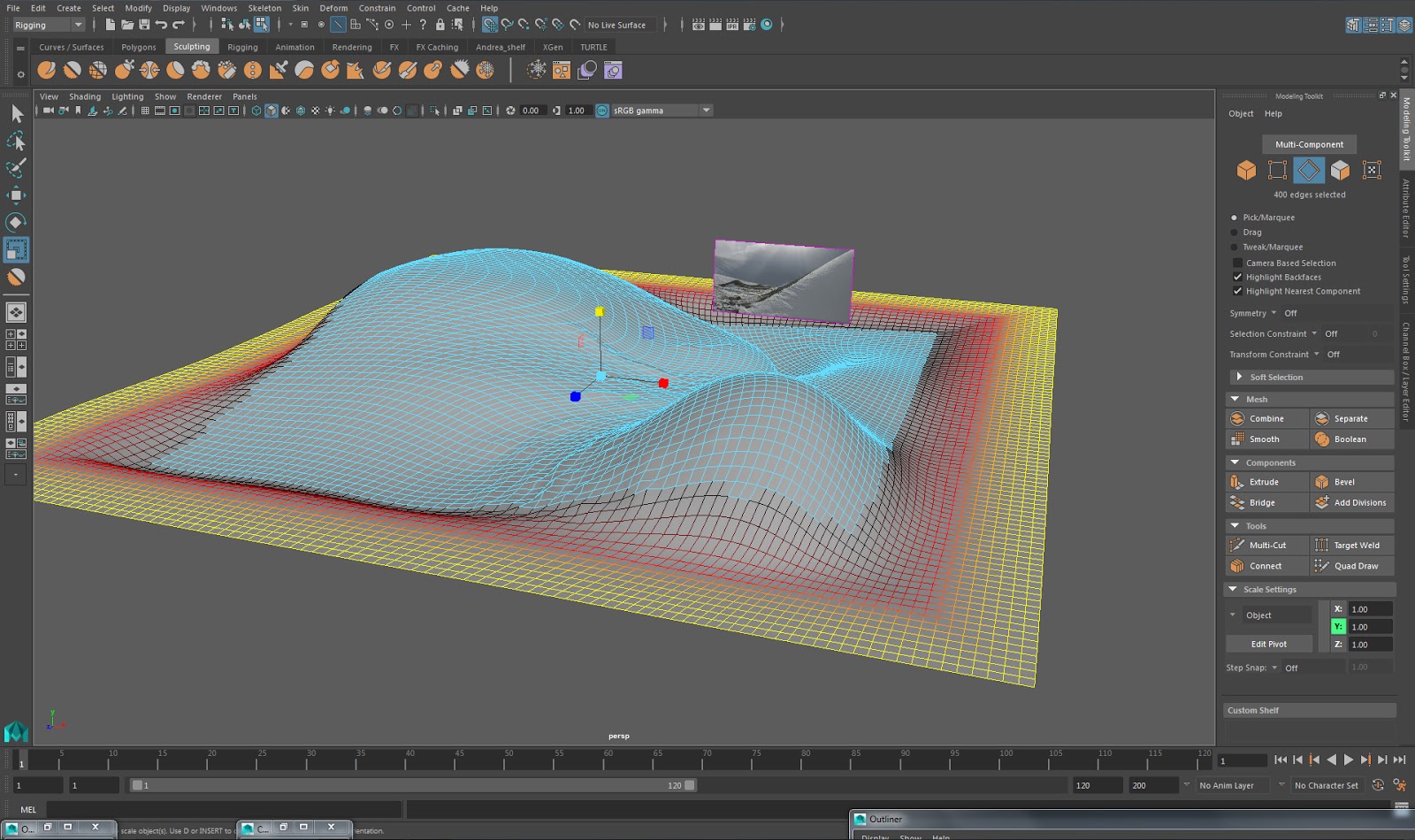
Task: Change the menu set from Rigging
Action: [x=49, y=25]
